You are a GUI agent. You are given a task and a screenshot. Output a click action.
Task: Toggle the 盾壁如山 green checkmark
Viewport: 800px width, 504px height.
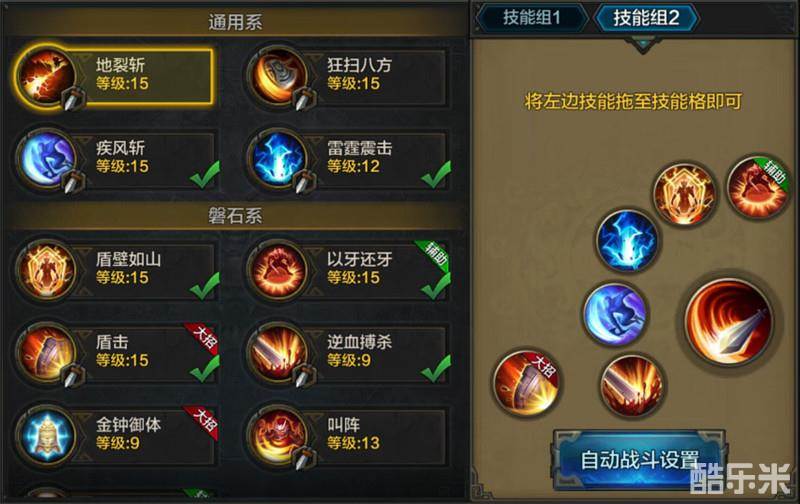205,285
